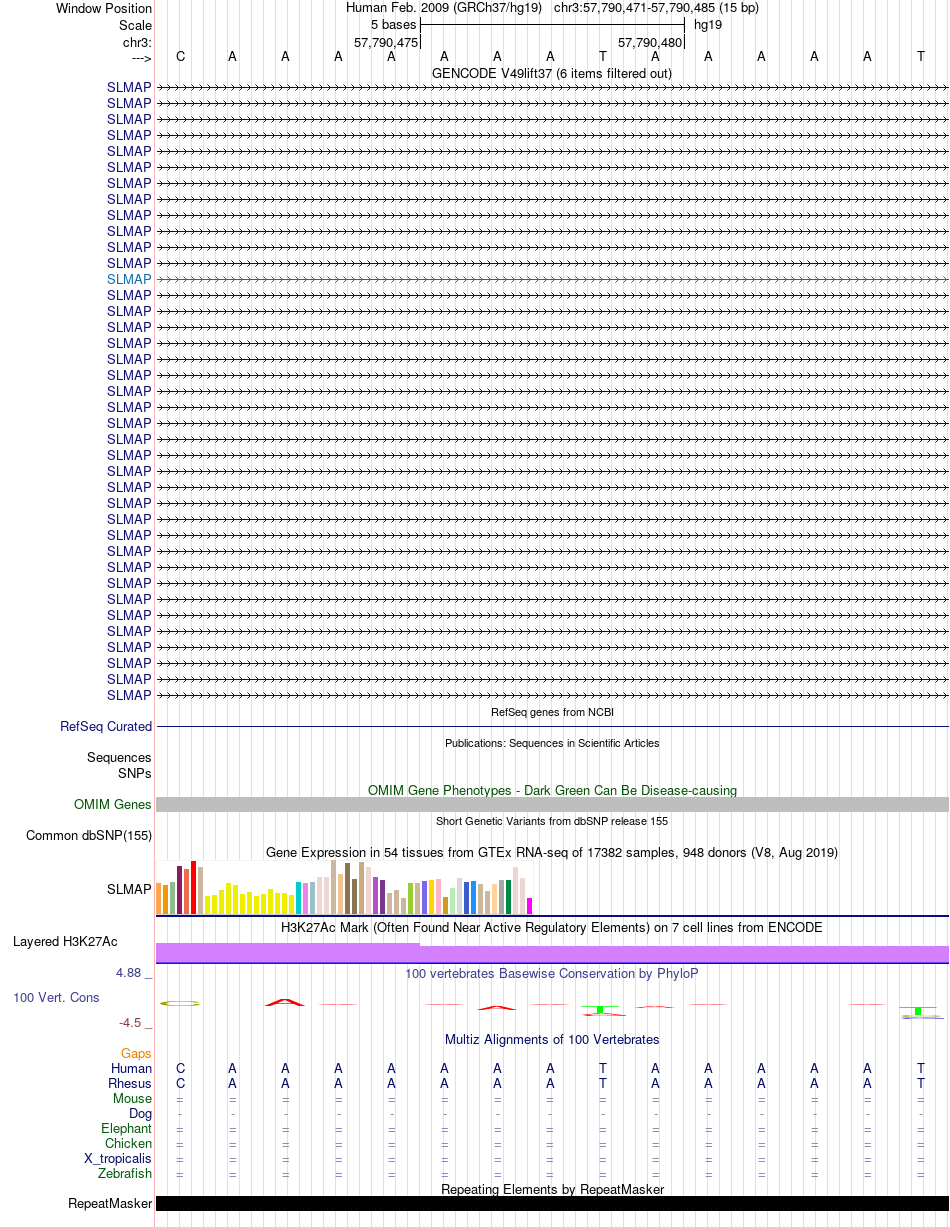Click the Scale label in ruler
Image resolution: width=950 pixels, height=1227 pixels.
[135, 25]
